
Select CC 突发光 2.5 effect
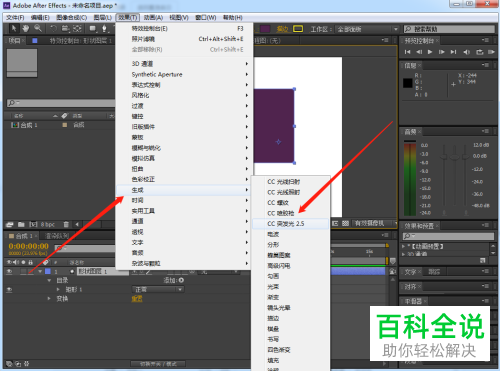pyautogui.click(x=290, y=224)
